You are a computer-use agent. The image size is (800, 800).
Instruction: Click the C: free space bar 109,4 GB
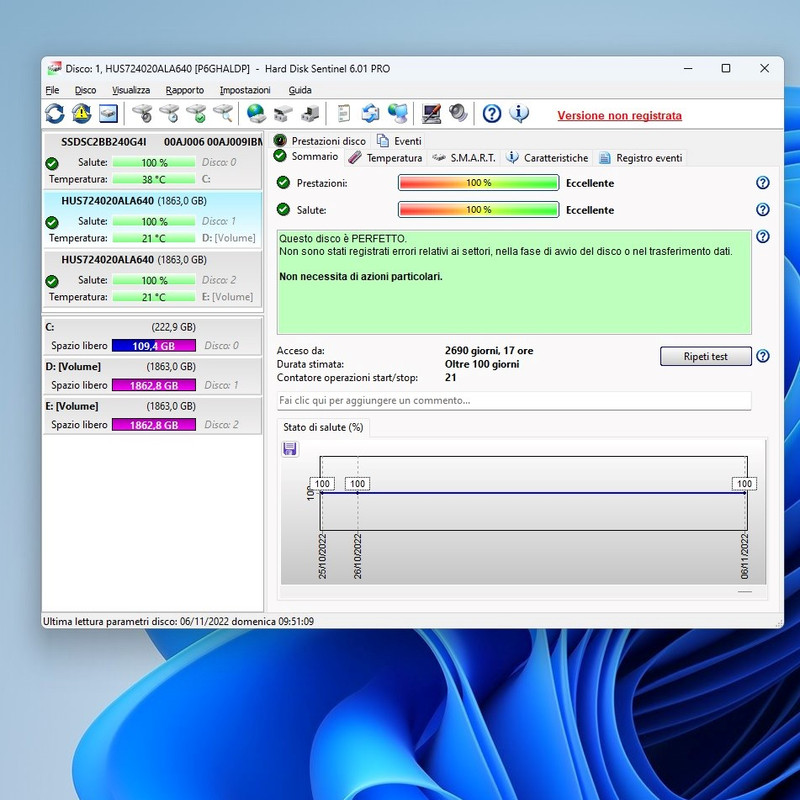tap(154, 346)
